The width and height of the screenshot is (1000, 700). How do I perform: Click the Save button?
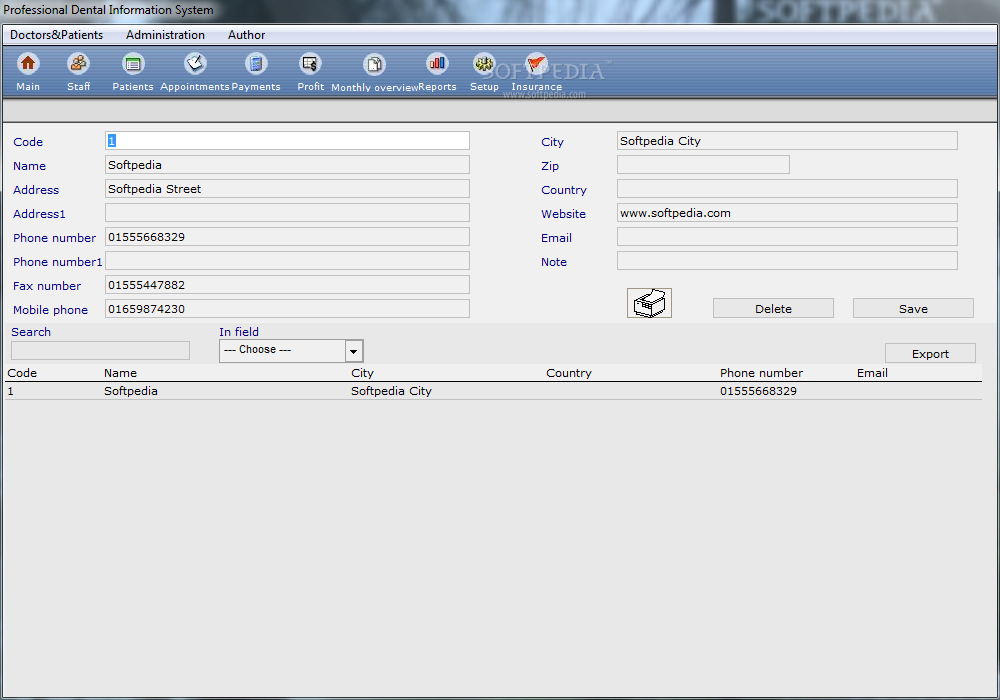coord(913,309)
